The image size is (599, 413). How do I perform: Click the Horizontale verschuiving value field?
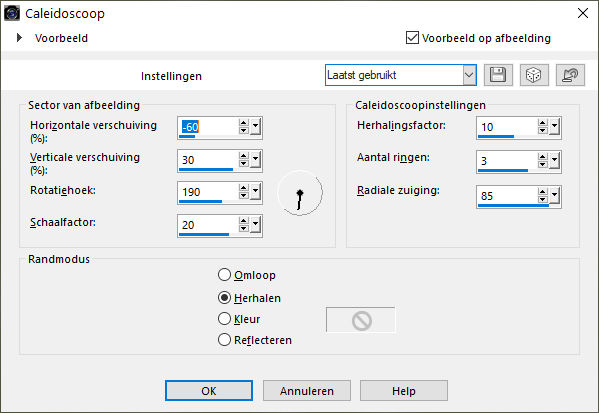pyautogui.click(x=208, y=127)
